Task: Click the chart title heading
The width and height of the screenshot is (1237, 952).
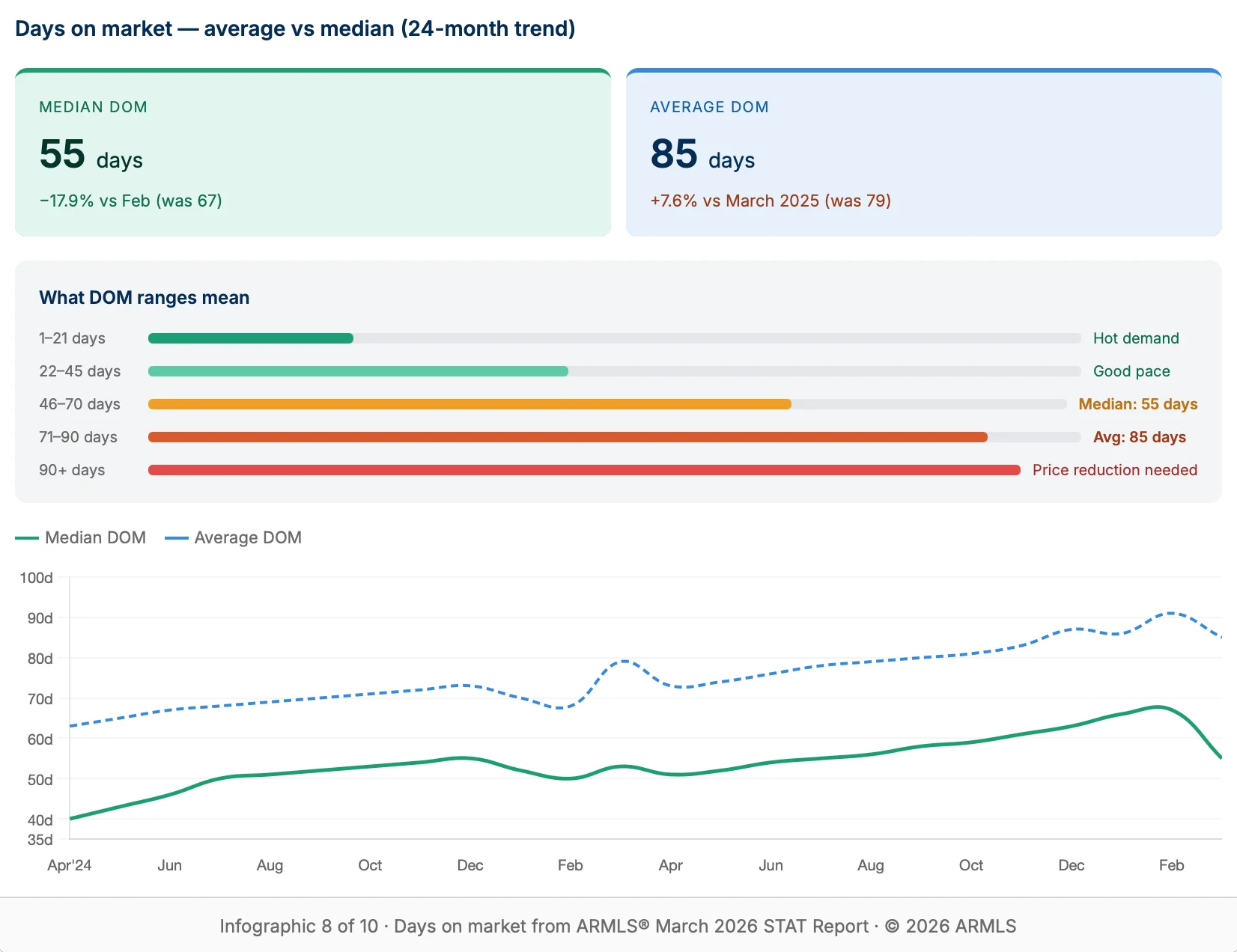Action: (295, 28)
